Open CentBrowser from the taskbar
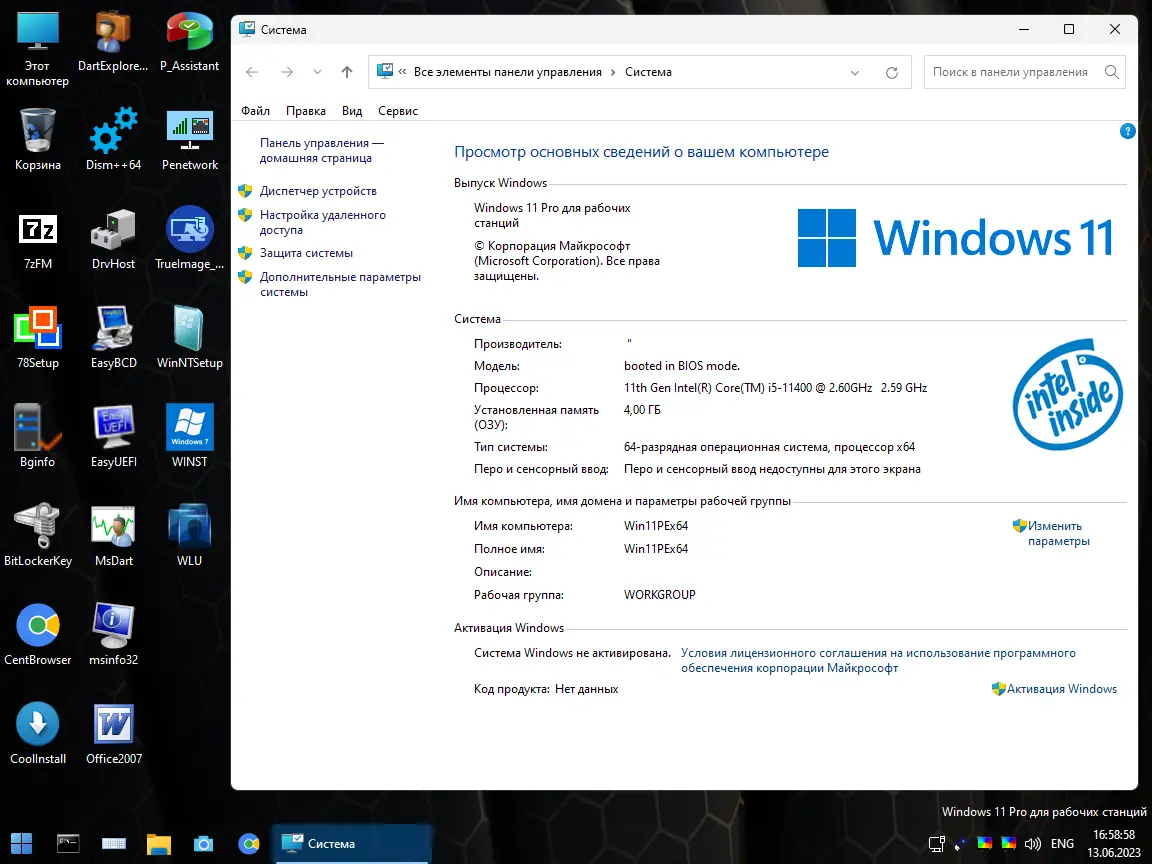1152x864 pixels. 249,843
